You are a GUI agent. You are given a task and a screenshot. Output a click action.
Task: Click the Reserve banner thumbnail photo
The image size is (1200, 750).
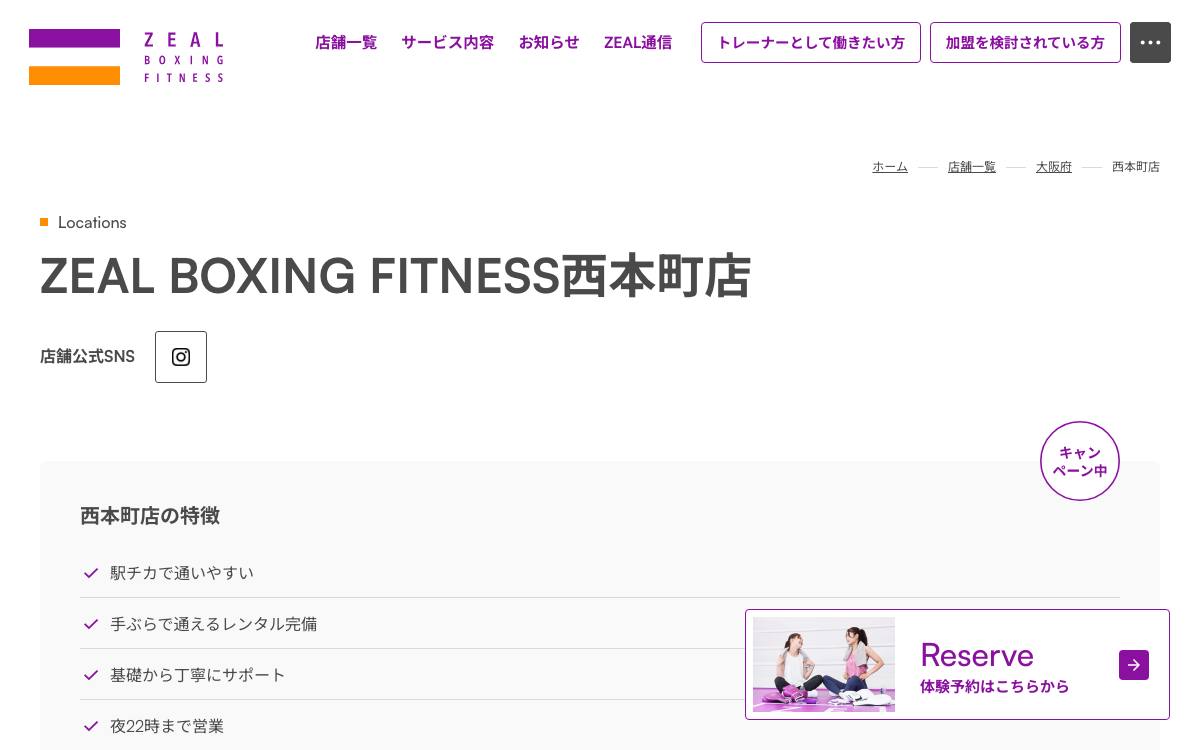tap(824, 664)
